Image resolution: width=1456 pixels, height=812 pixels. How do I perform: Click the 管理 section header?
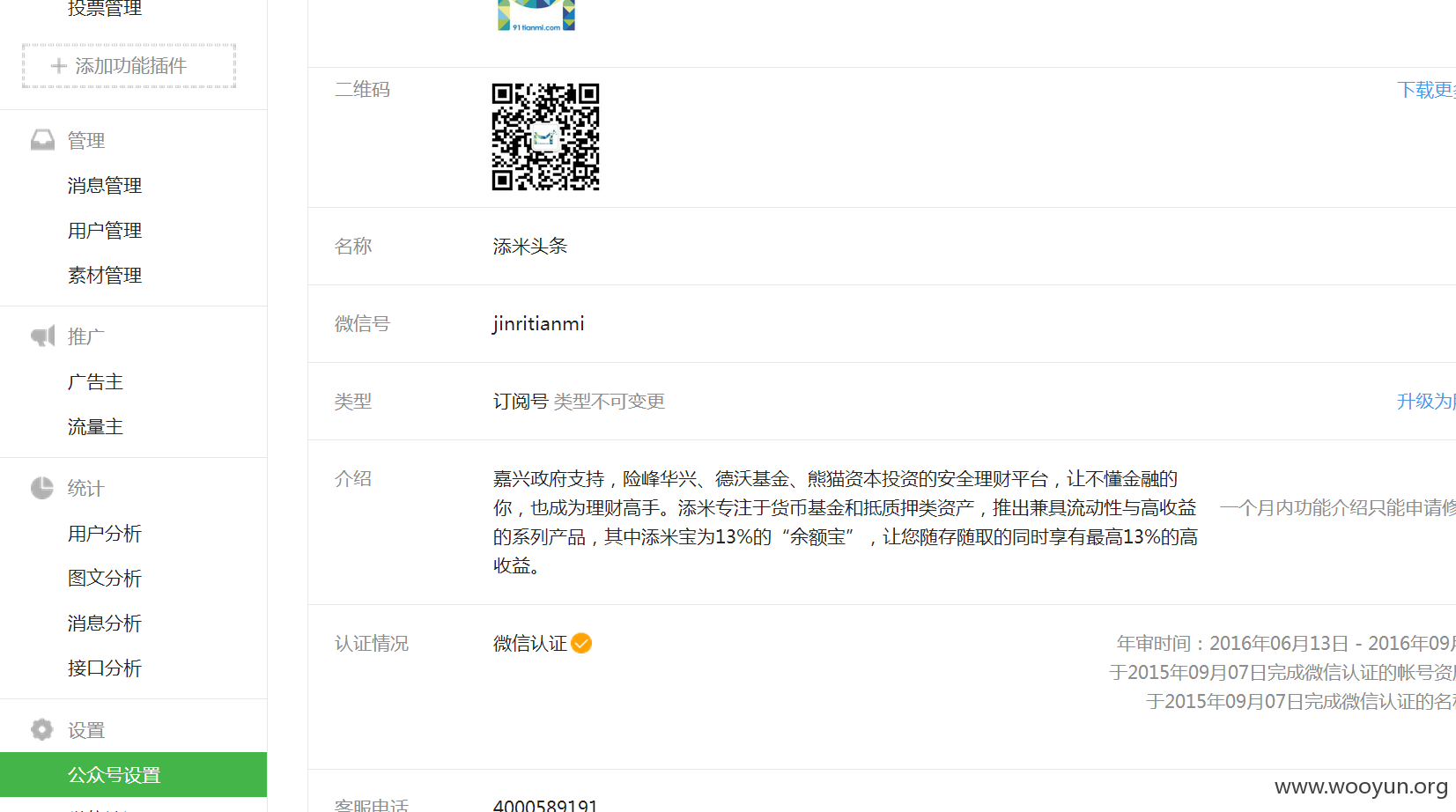pos(86,141)
